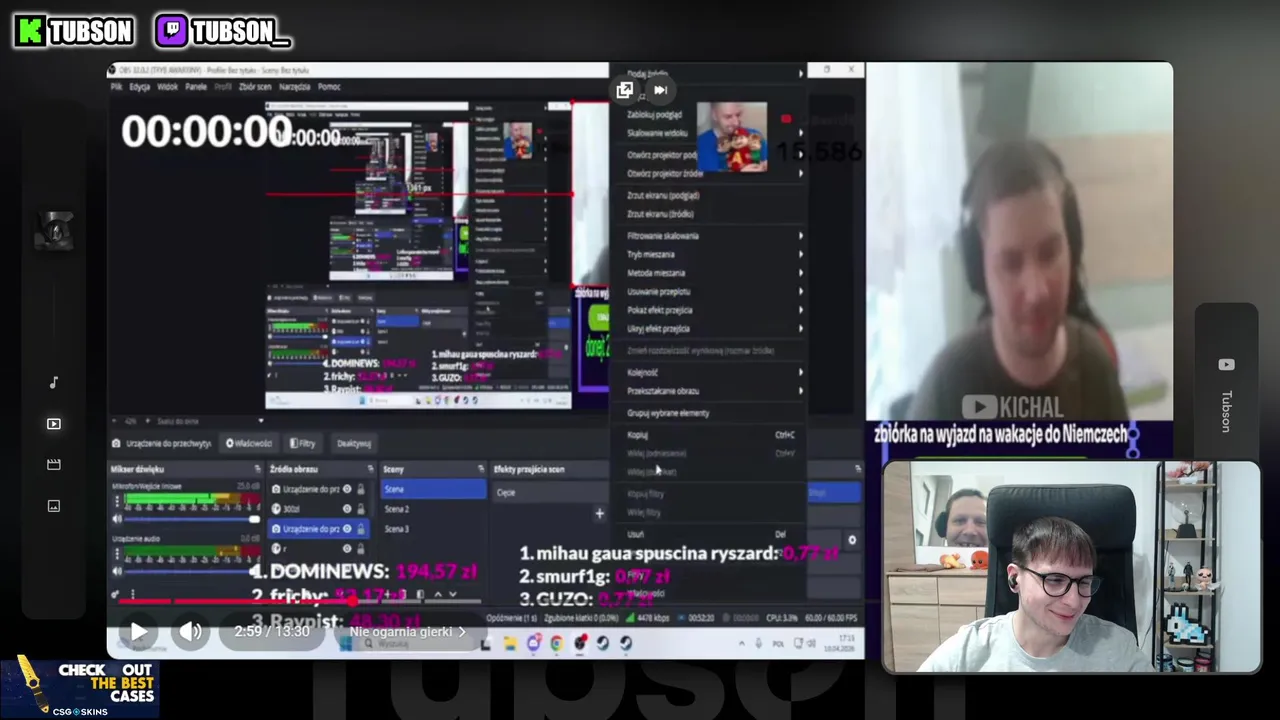1280x720 pixels.
Task: Mute video using the speaker icon
Action: [x=190, y=631]
